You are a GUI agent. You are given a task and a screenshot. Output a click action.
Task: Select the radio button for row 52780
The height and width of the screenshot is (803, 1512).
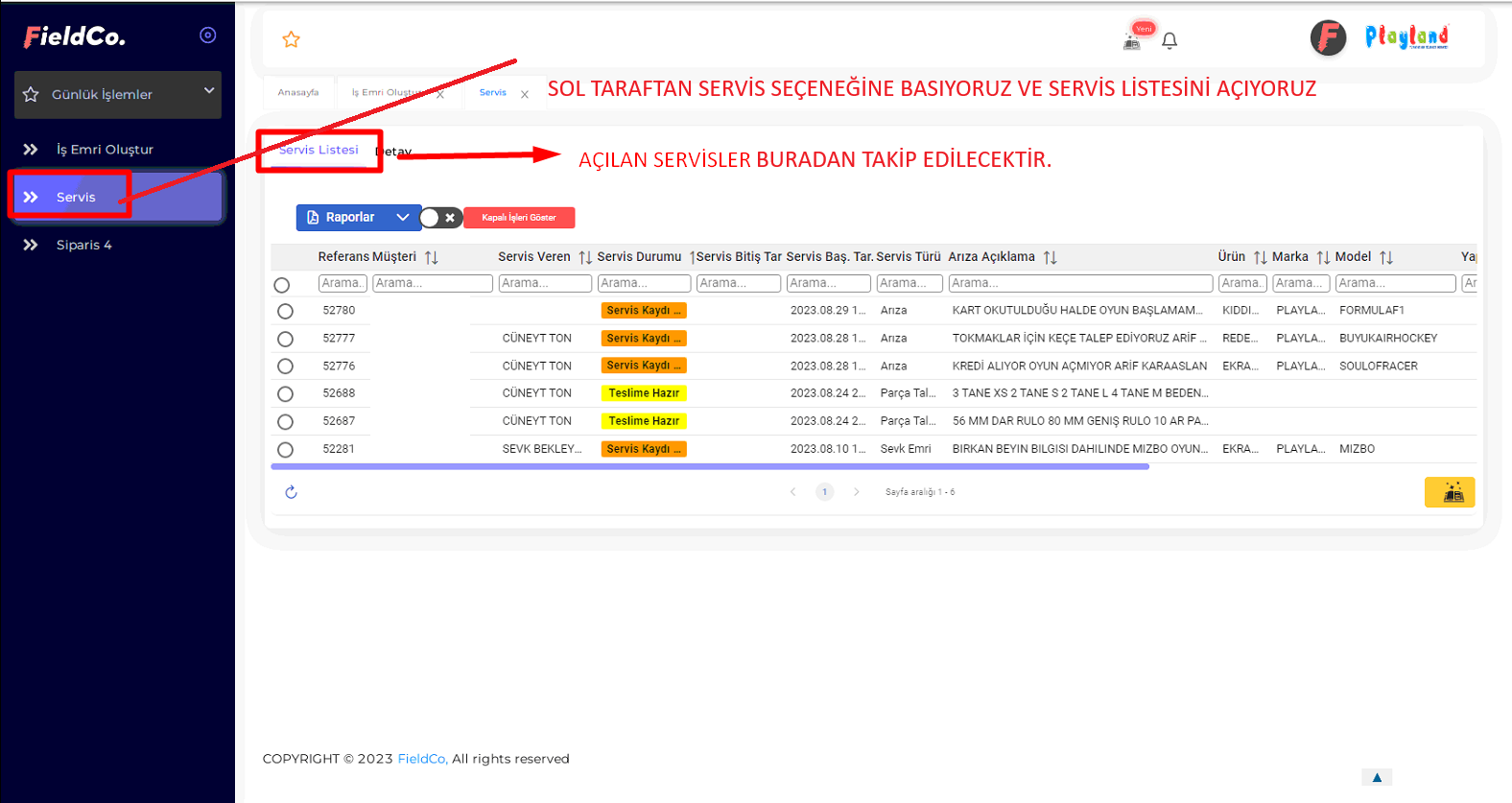pyautogui.click(x=285, y=311)
